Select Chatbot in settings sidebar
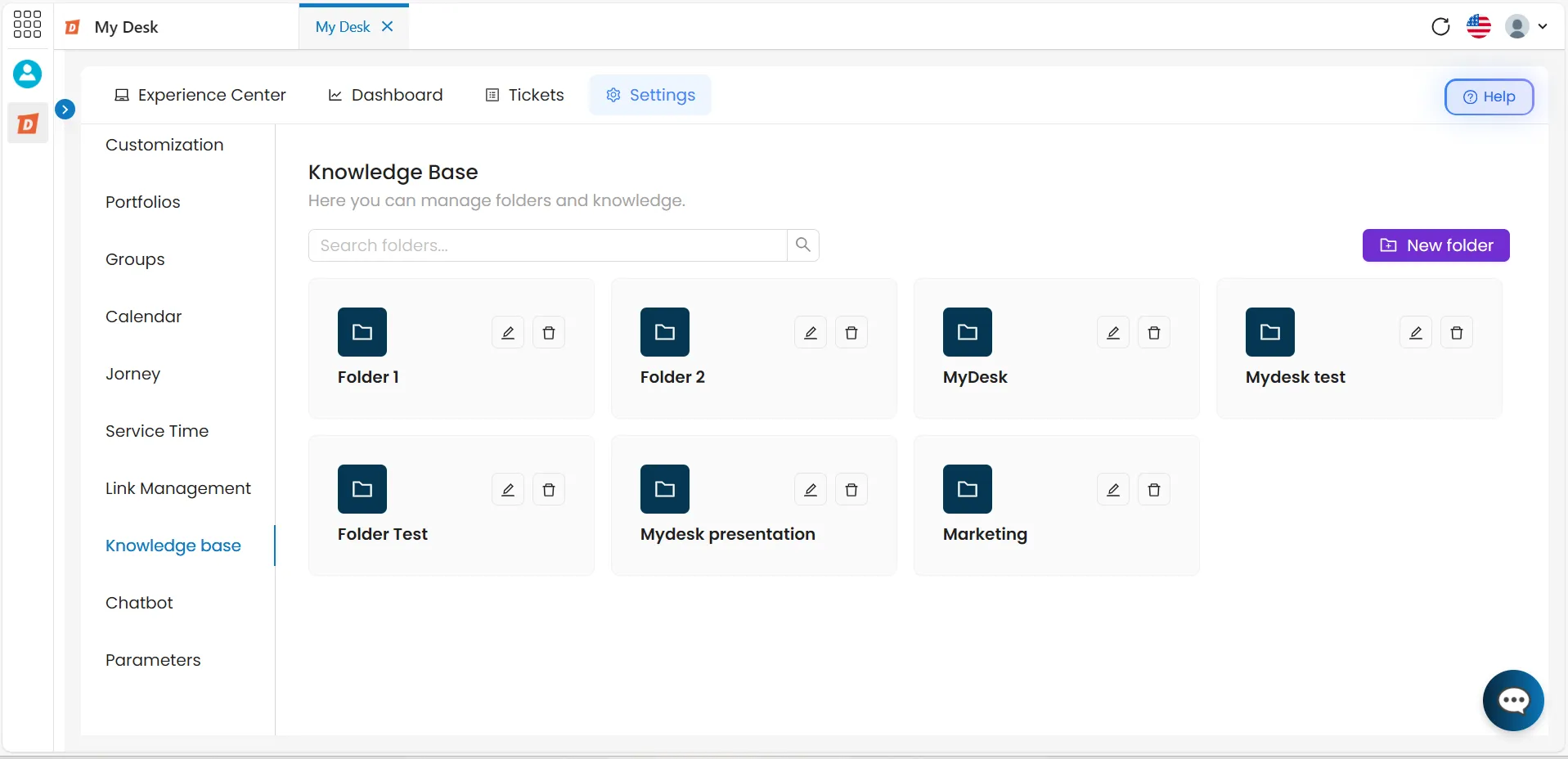Viewport: 1568px width, 759px height. 139,603
